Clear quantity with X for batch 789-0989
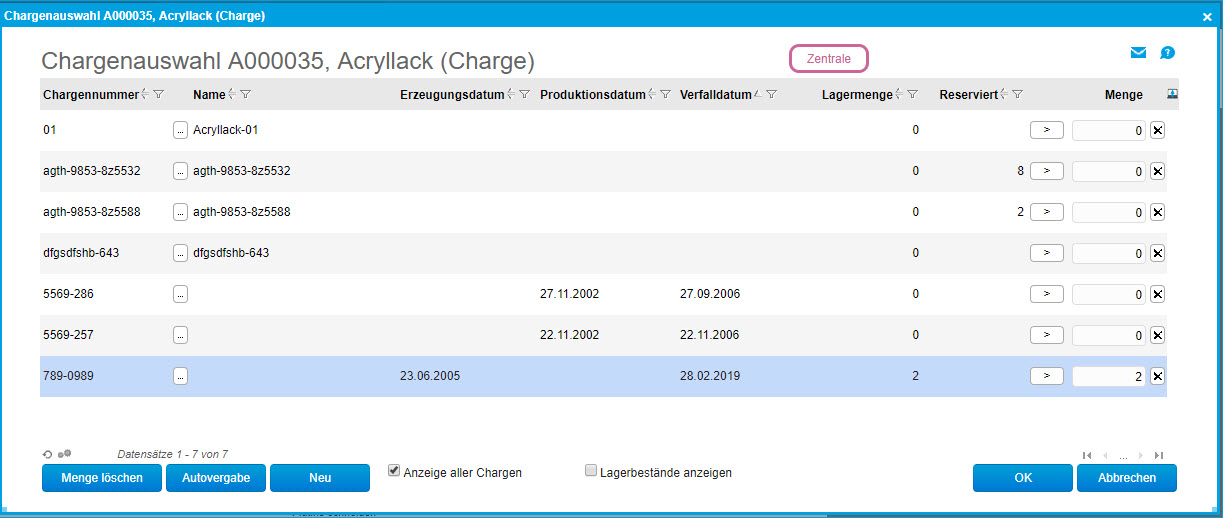 (1157, 376)
